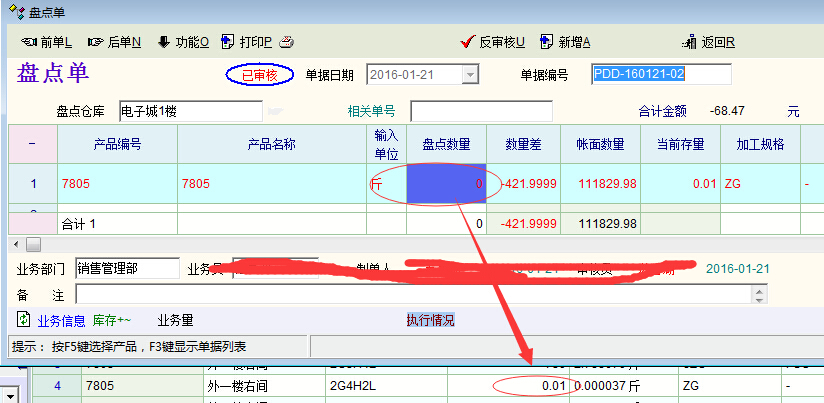Click the printer preview icon
824x403 pixels.
pyautogui.click(x=286, y=42)
